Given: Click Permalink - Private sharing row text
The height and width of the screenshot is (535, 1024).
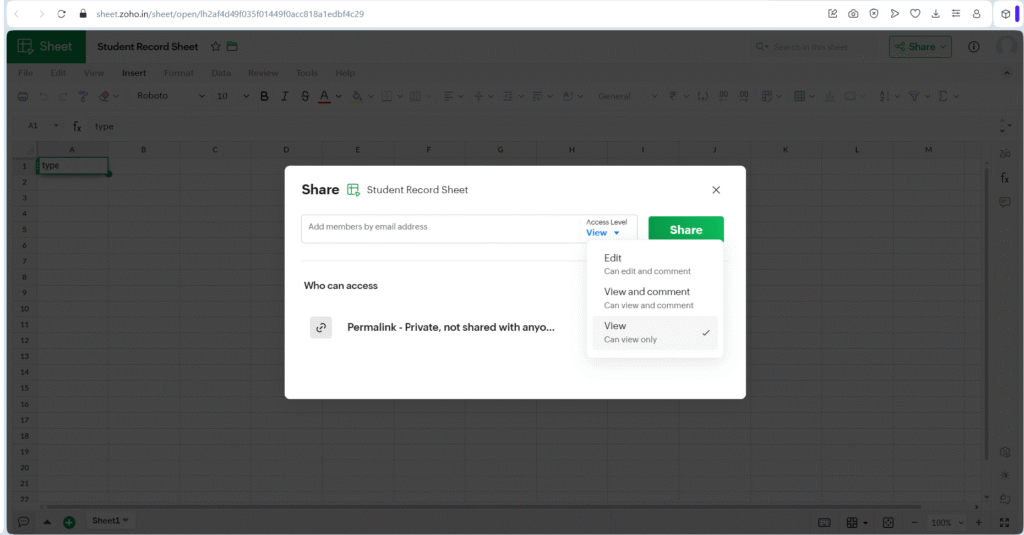Looking at the screenshot, I should point(451,327).
